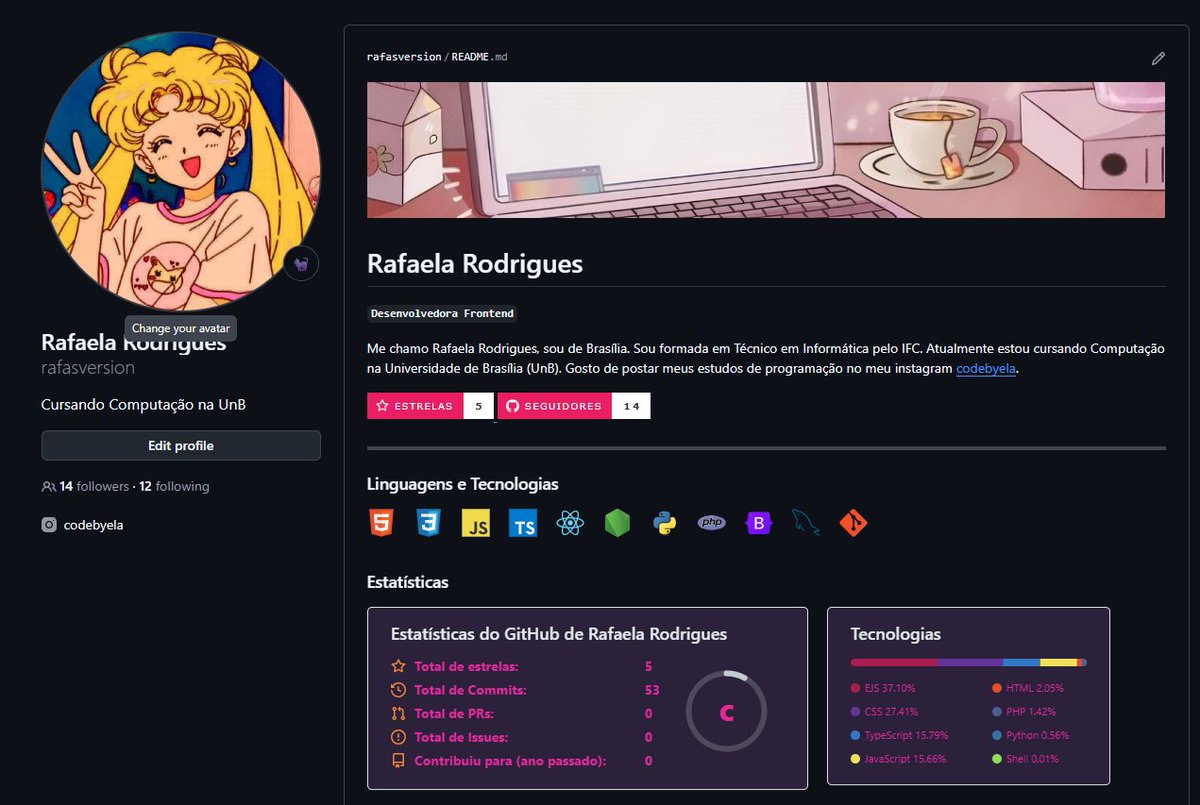Click the Python 0.56% legend entry
Image resolution: width=1200 pixels, height=805 pixels.
pyautogui.click(x=1030, y=736)
